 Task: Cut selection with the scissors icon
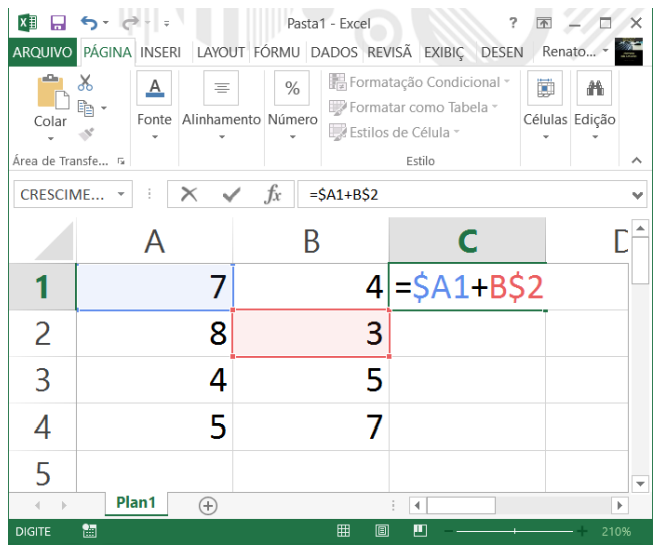coord(85,83)
